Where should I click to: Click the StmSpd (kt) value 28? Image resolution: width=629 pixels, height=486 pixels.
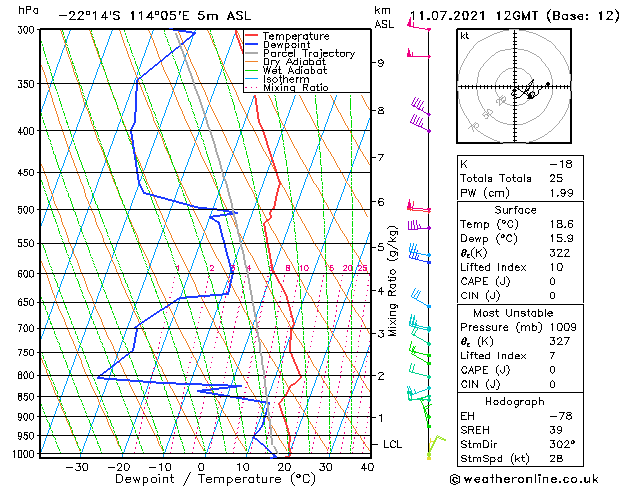556,459
